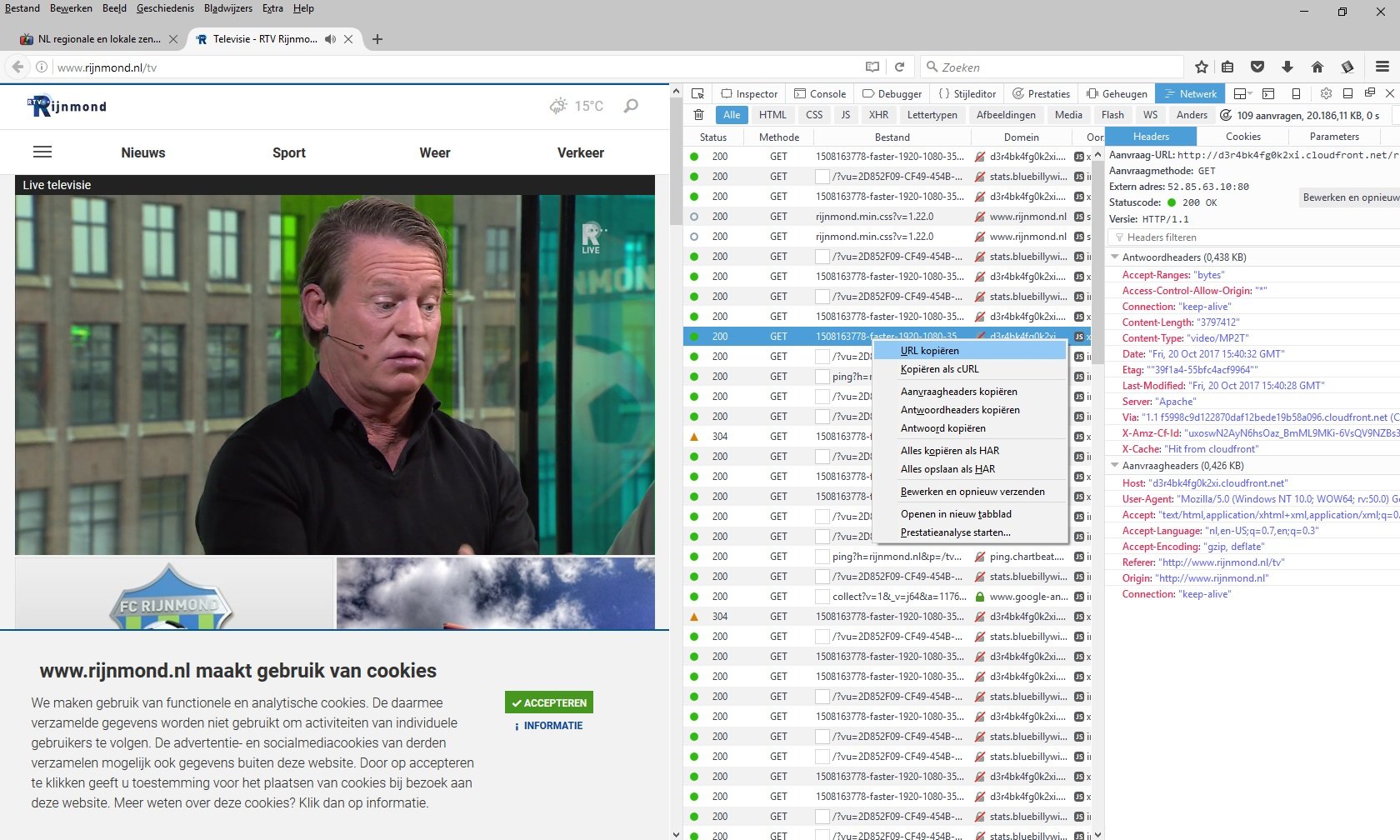Screen dimensions: 1400x840
Task: Toggle the XHR request filter
Action: [x=878, y=115]
